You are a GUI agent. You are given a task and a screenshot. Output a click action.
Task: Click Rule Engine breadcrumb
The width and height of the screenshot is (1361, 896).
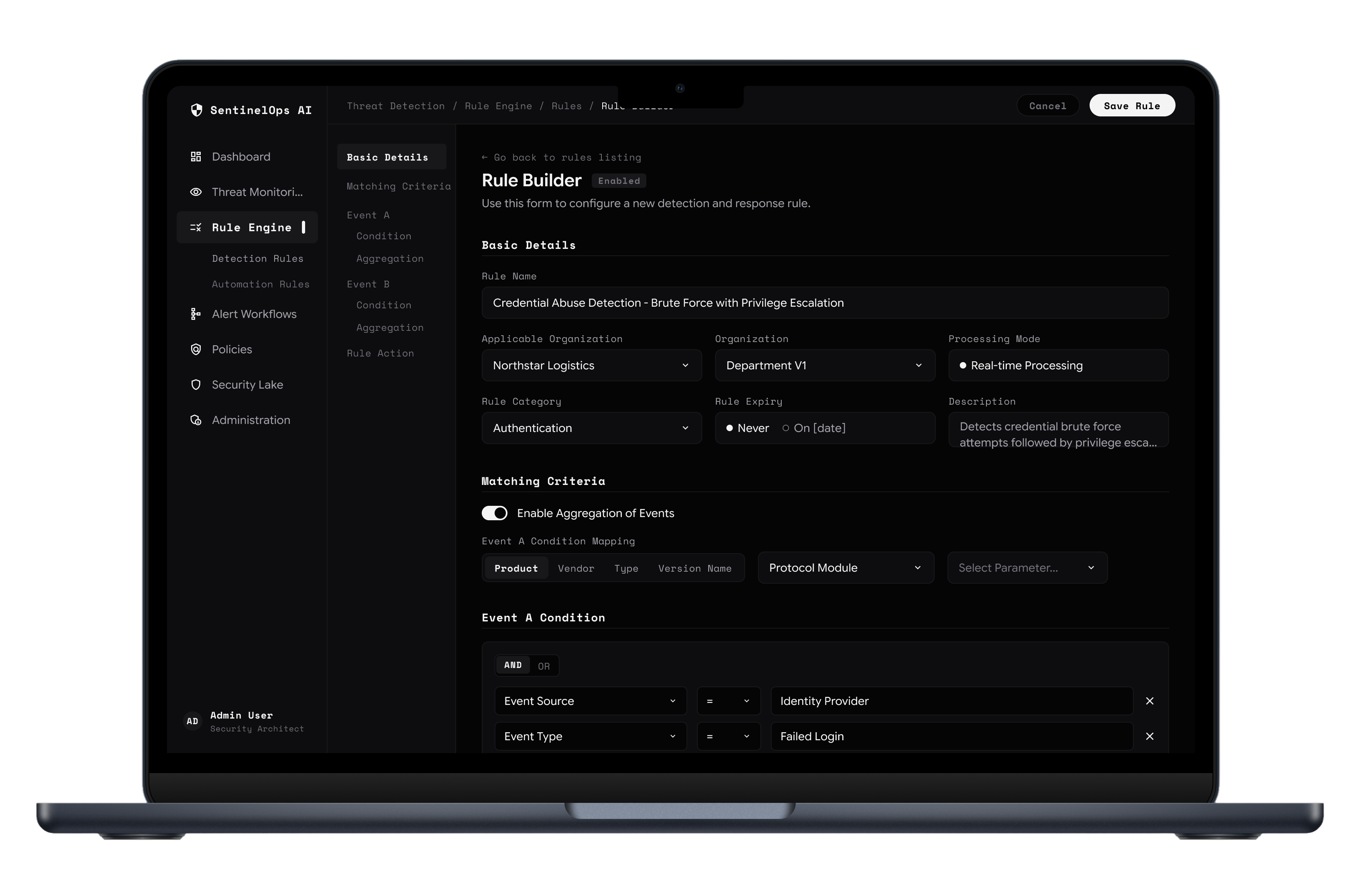click(x=498, y=106)
